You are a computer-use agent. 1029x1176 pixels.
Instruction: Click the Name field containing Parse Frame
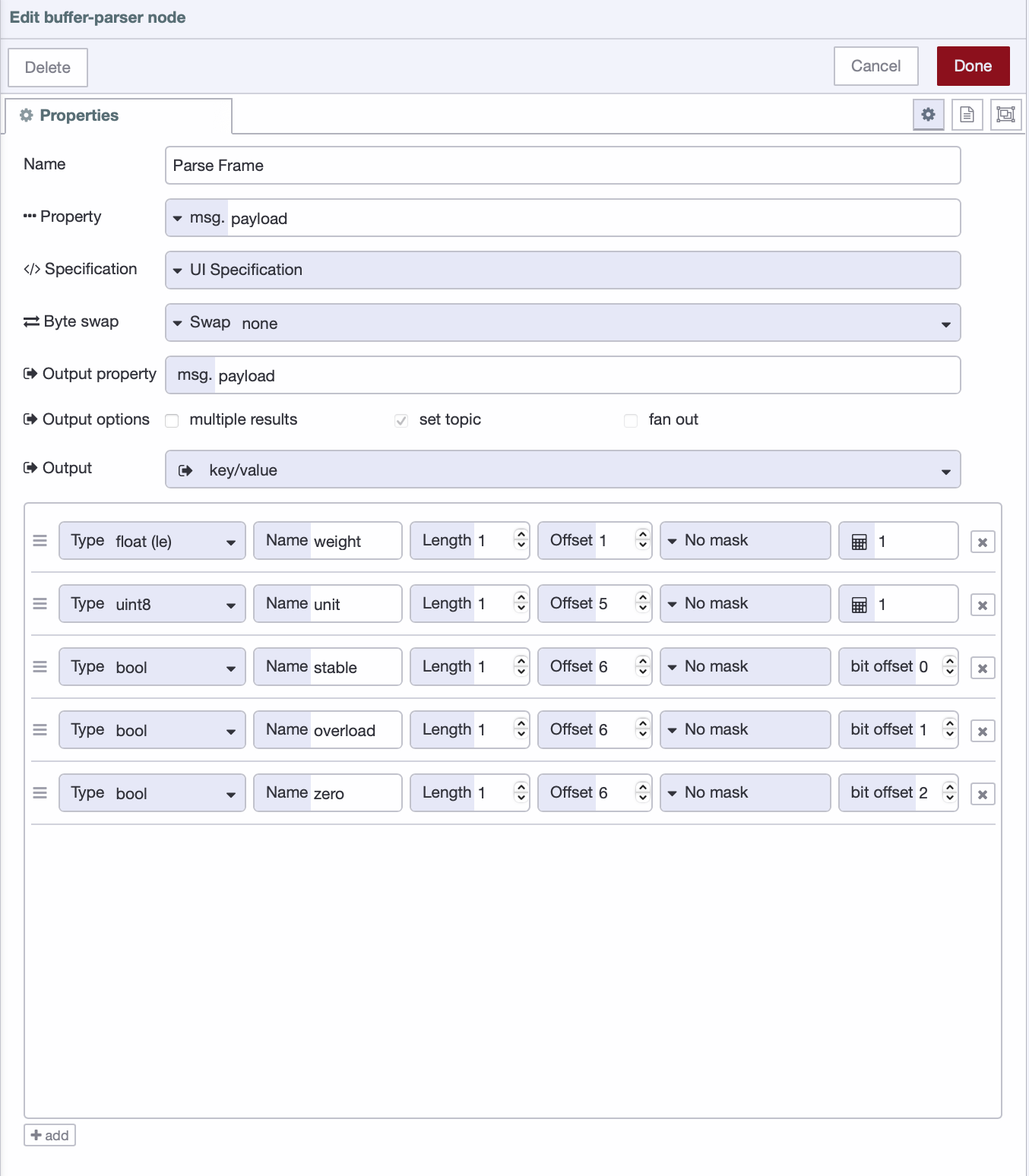pos(562,166)
